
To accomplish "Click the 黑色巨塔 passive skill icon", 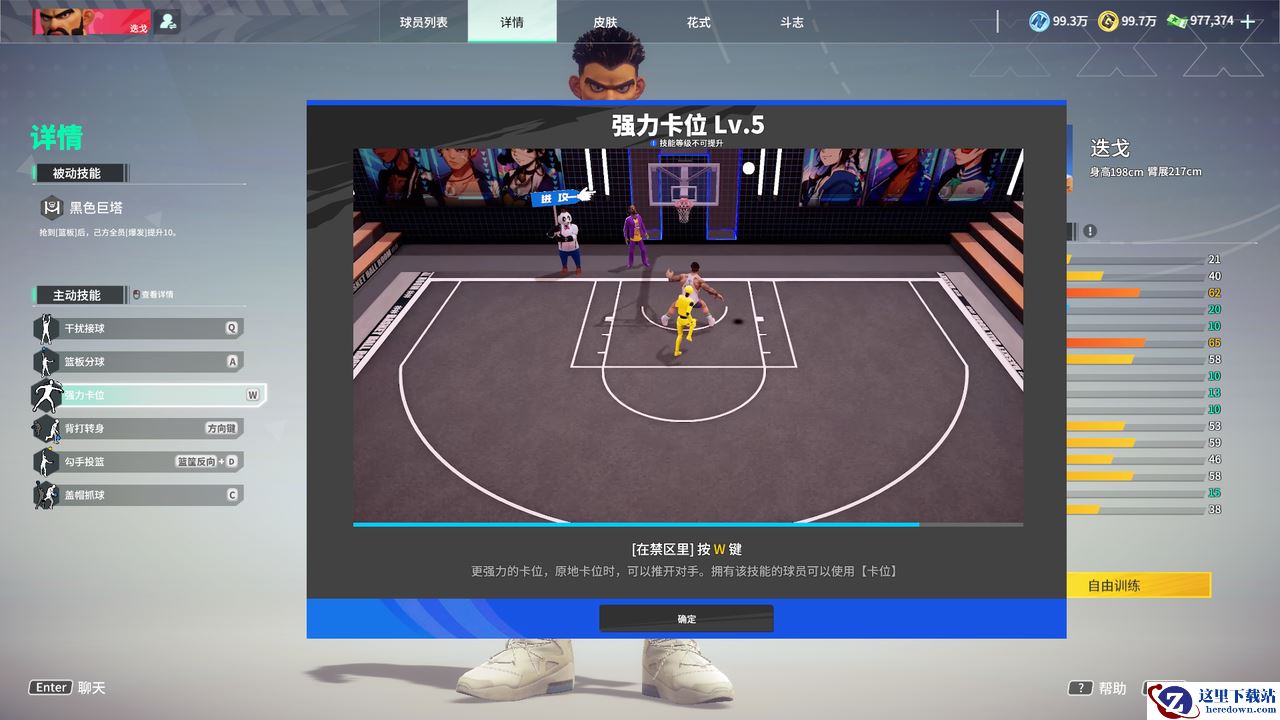I will click(51, 208).
